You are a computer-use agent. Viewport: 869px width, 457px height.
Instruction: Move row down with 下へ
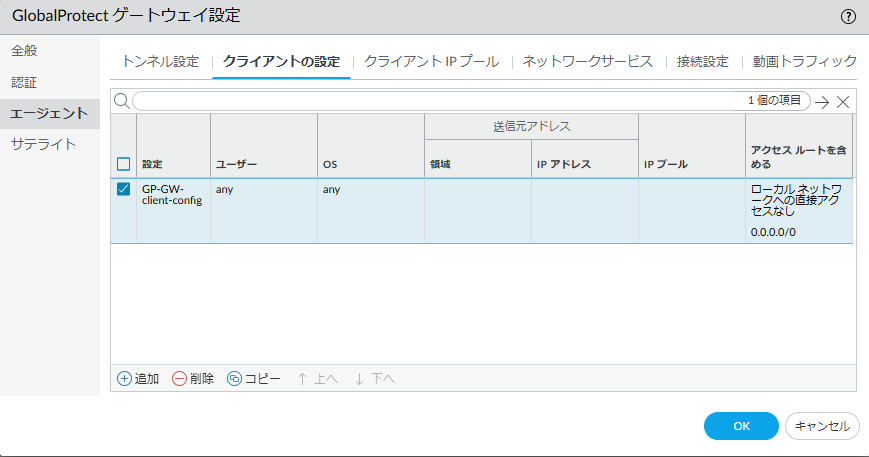click(x=375, y=379)
